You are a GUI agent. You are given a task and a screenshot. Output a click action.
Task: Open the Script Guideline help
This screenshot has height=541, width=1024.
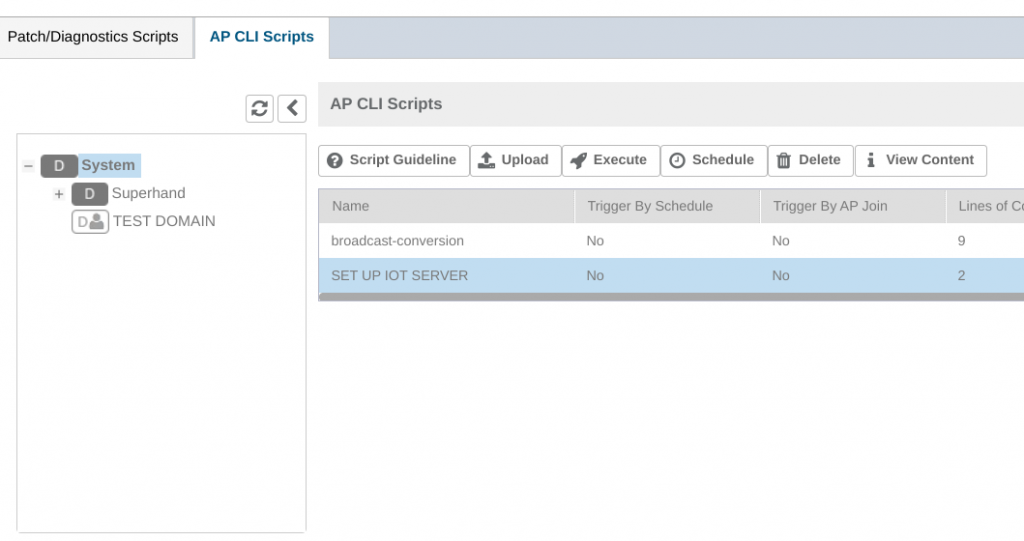coord(393,160)
